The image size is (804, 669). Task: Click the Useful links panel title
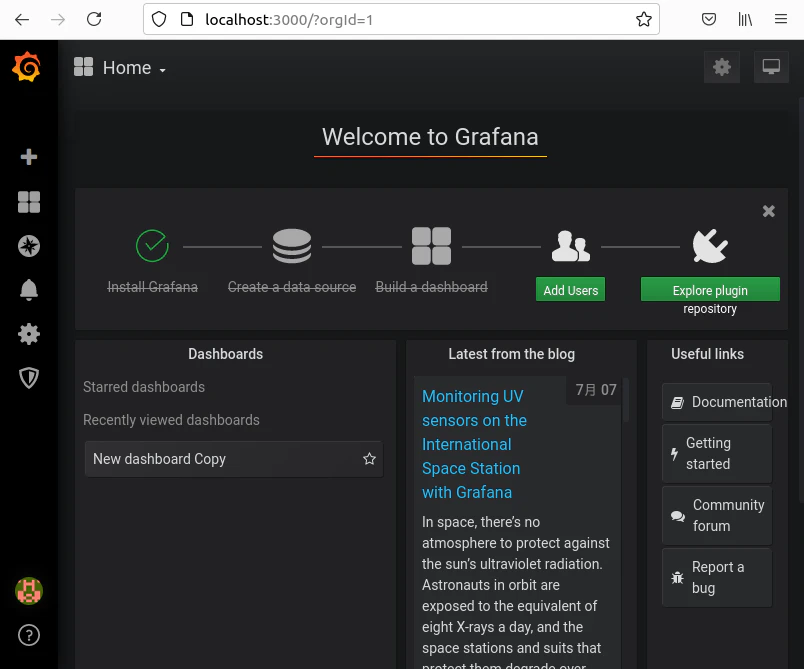coord(708,354)
